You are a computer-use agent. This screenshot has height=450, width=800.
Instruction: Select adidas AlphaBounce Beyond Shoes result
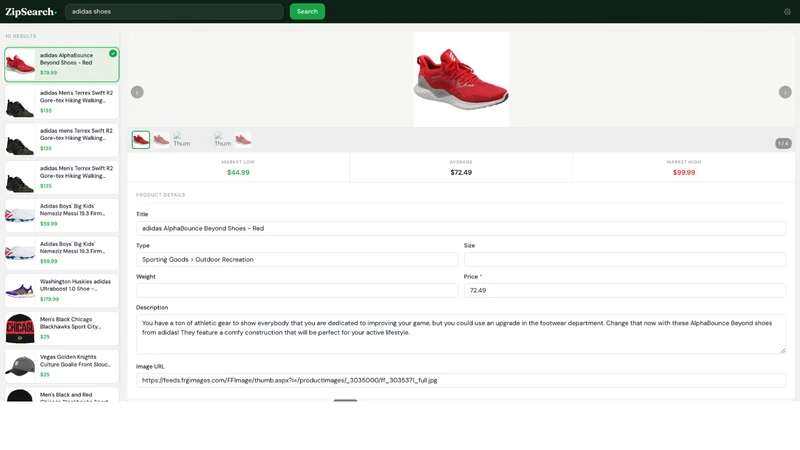62,65
